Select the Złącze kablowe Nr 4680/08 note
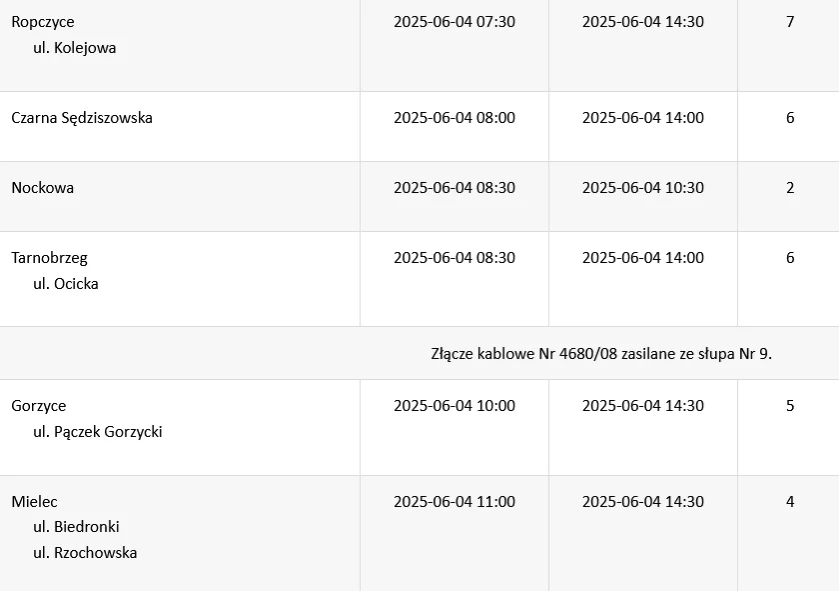The width and height of the screenshot is (839, 591). tap(601, 354)
